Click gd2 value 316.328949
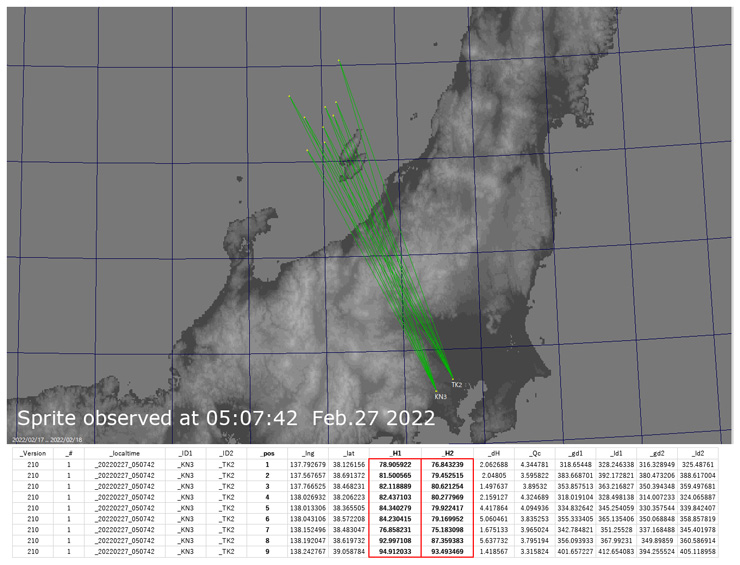The width and height of the screenshot is (740, 565). tap(657, 465)
